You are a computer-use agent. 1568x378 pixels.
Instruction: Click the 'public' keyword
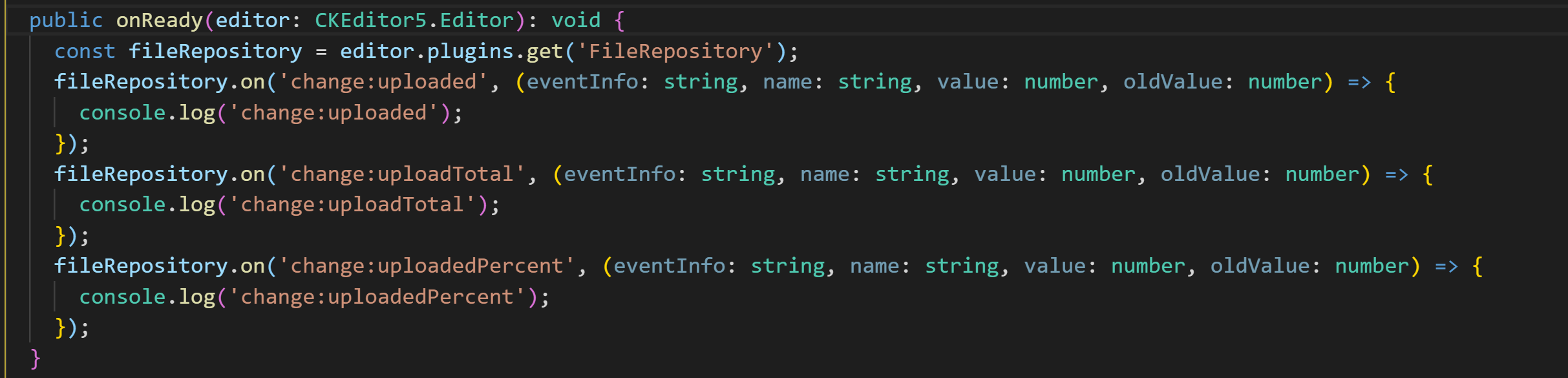point(66,21)
